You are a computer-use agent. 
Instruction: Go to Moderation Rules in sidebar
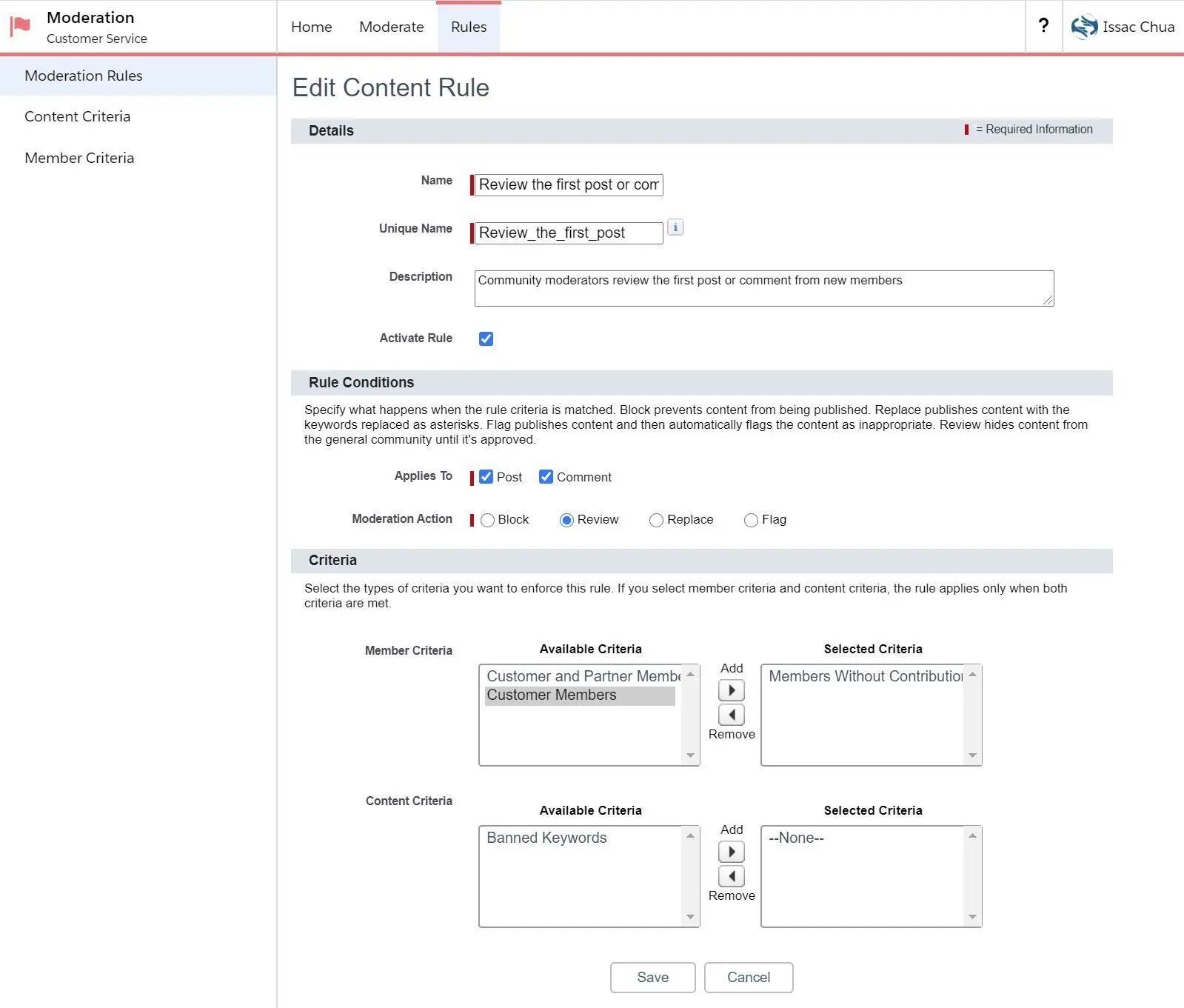[138, 76]
